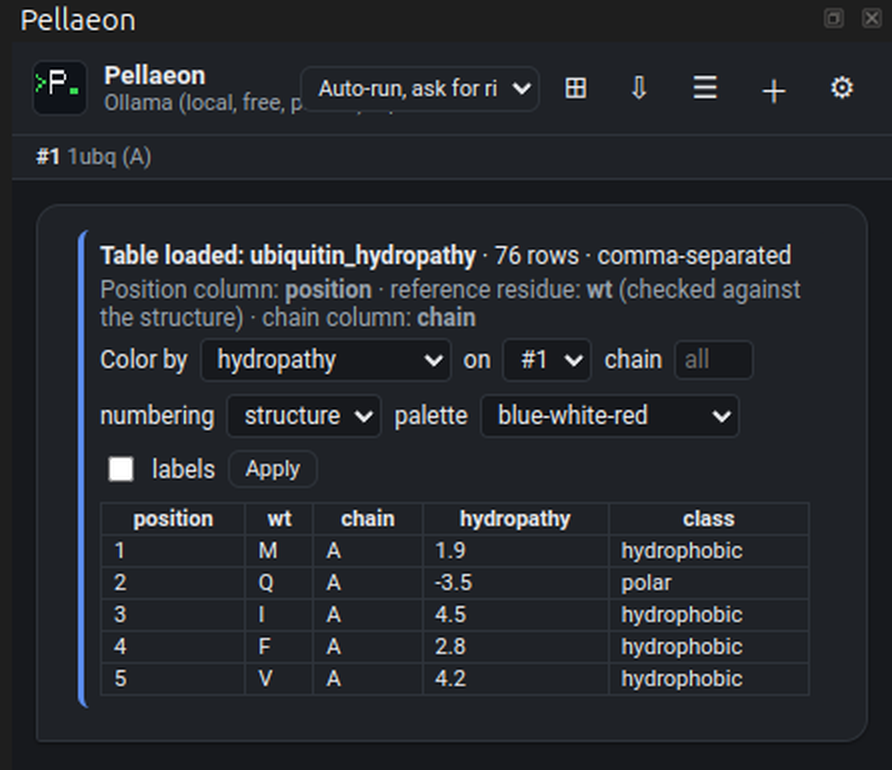This screenshot has height=770, width=892.
Task: Click the chain column header in table
Action: coord(367,519)
